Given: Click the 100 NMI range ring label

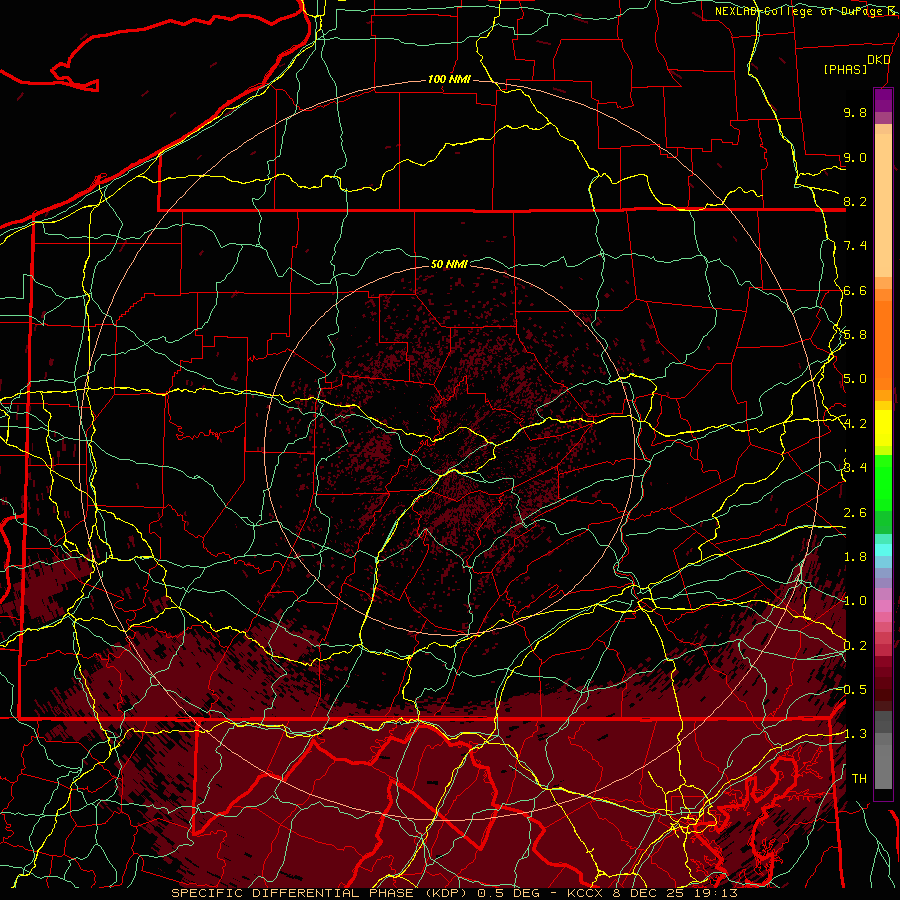Looking at the screenshot, I should (449, 79).
